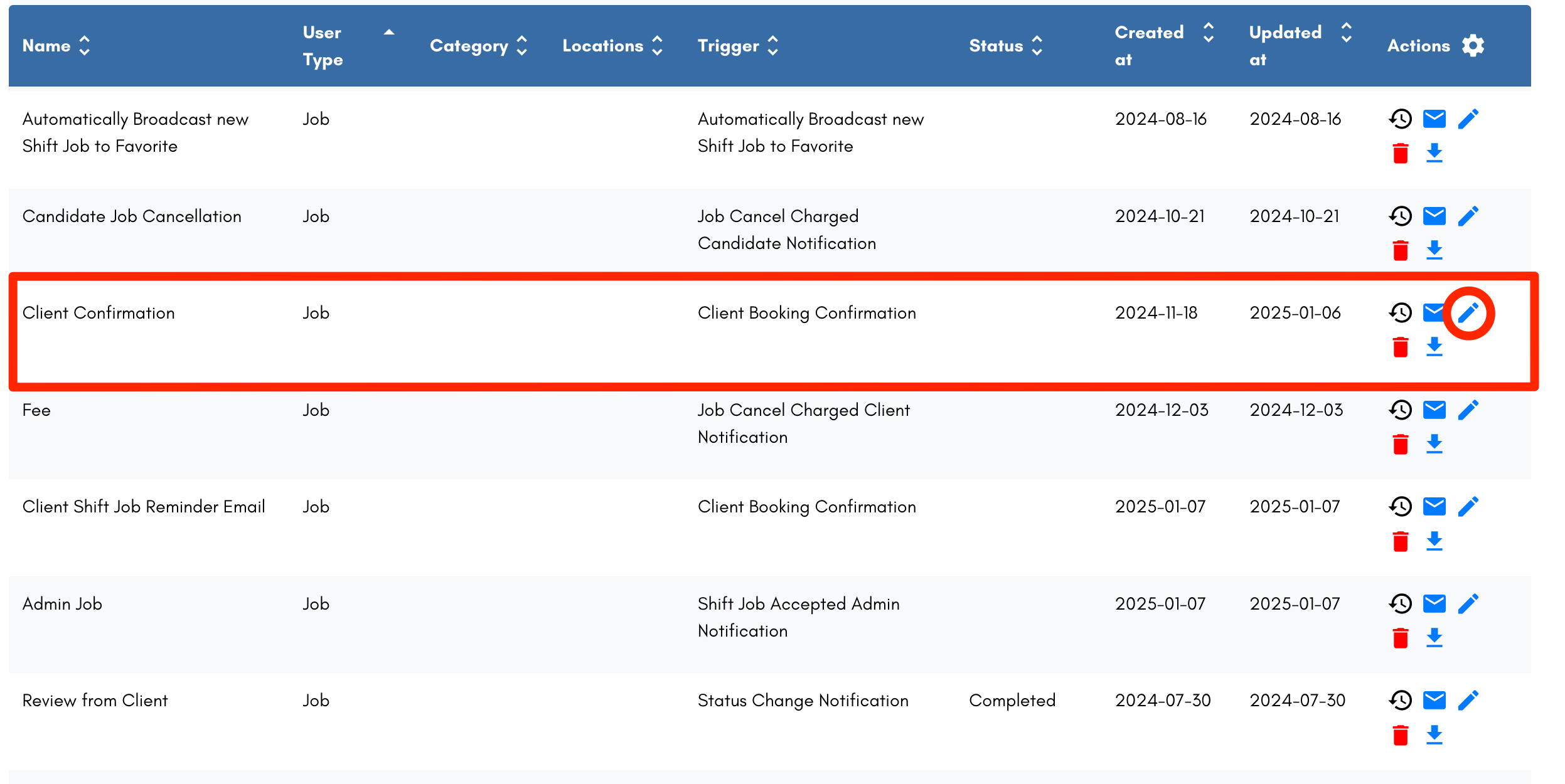This screenshot has width=1565, height=784.
Task: Download the Client Confirmation template
Action: pyautogui.click(x=1434, y=346)
